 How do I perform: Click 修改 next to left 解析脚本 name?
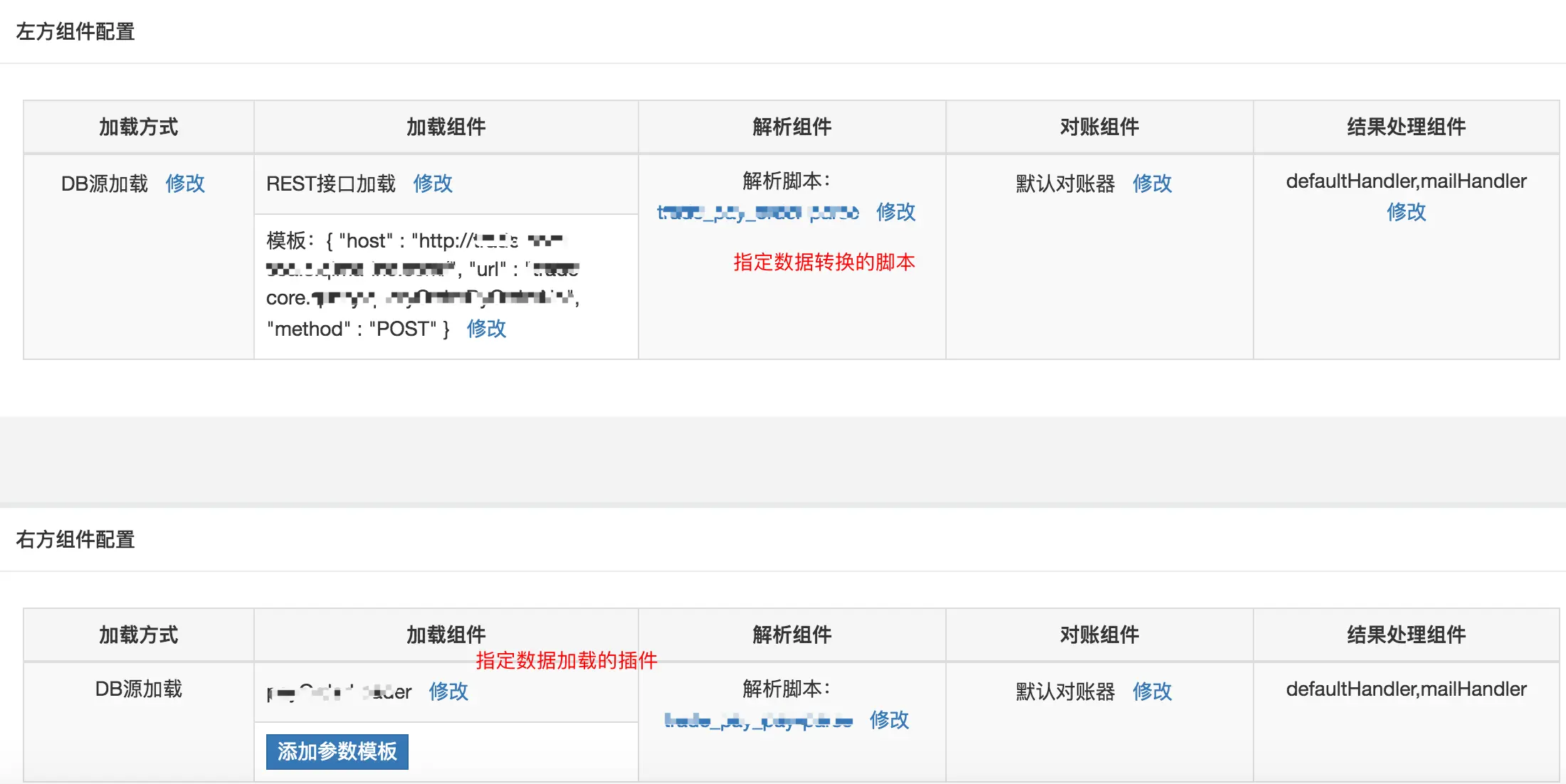point(895,212)
